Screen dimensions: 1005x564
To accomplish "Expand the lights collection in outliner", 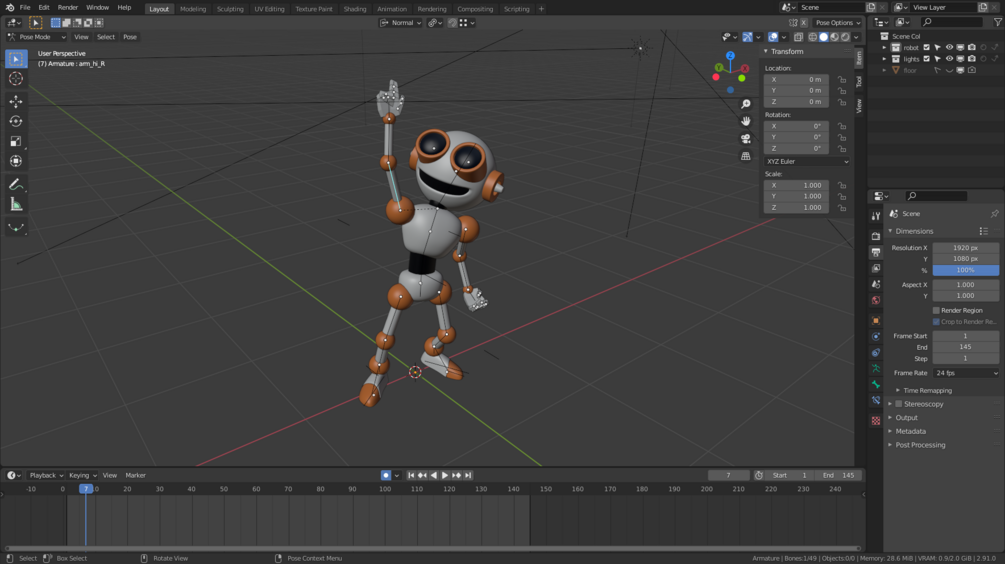I will pyautogui.click(x=885, y=59).
